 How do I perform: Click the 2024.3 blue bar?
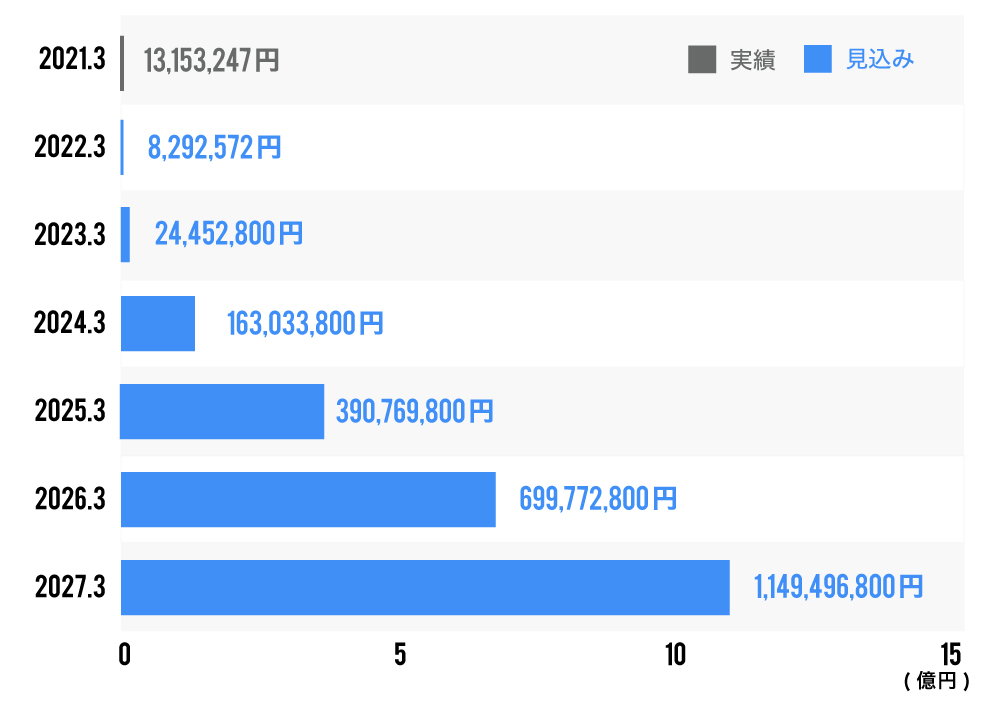coord(158,323)
